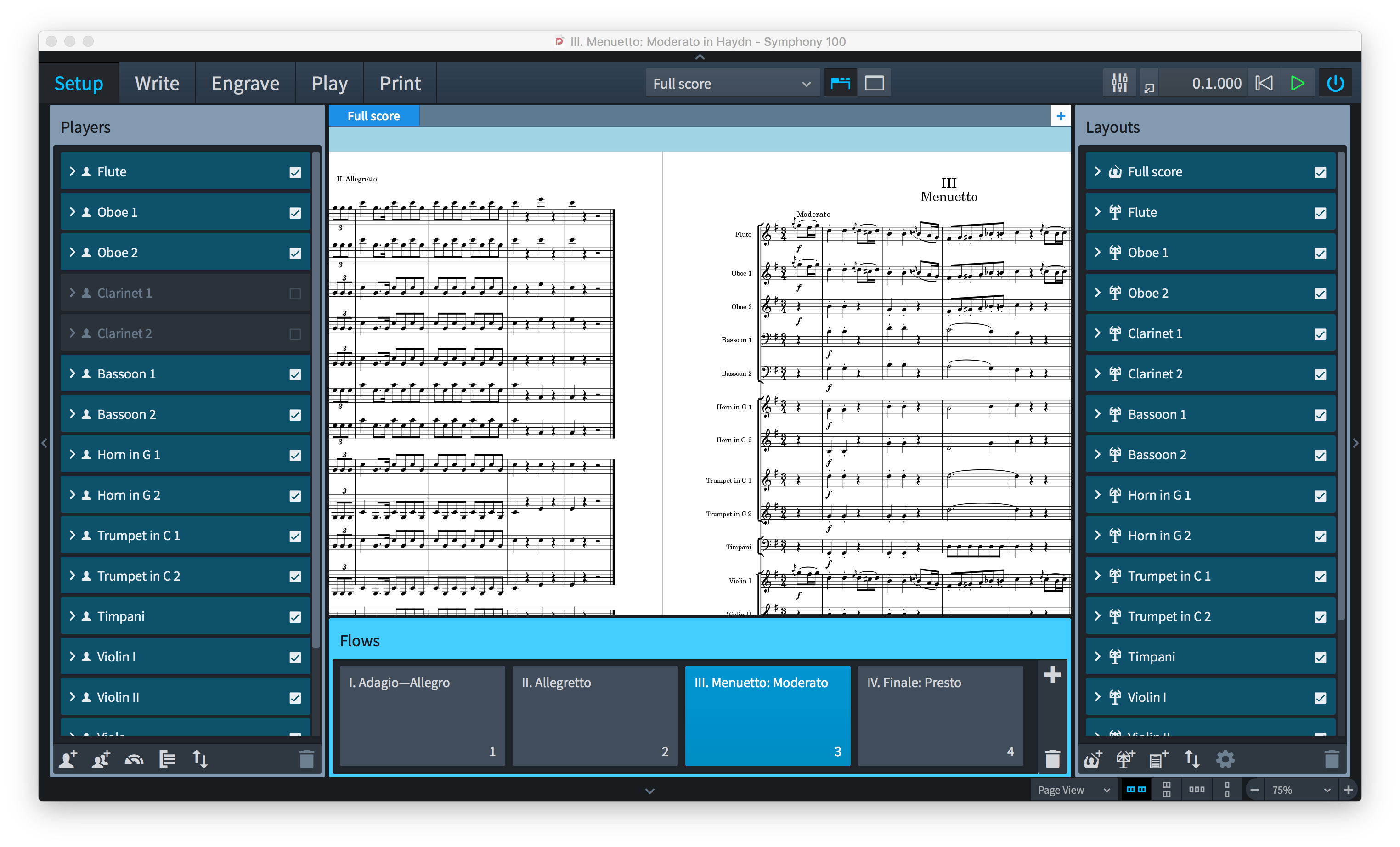The image size is (1400, 847).
Task: Add a custom score layout
Action: pos(1157,759)
